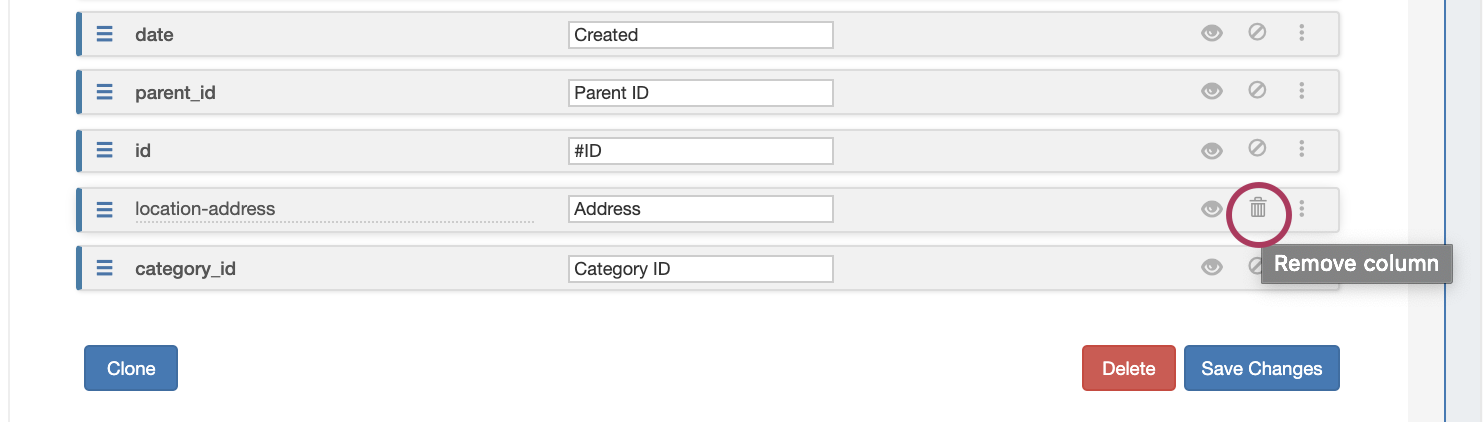
Task: Click the category_id row drag handle
Action: [105, 268]
